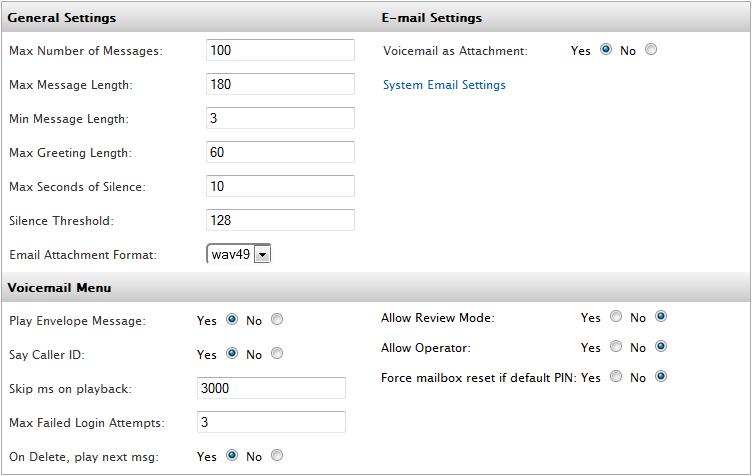Select Yes for Force mailbox reset
The width and height of the screenshot is (752, 476).
pos(616,377)
